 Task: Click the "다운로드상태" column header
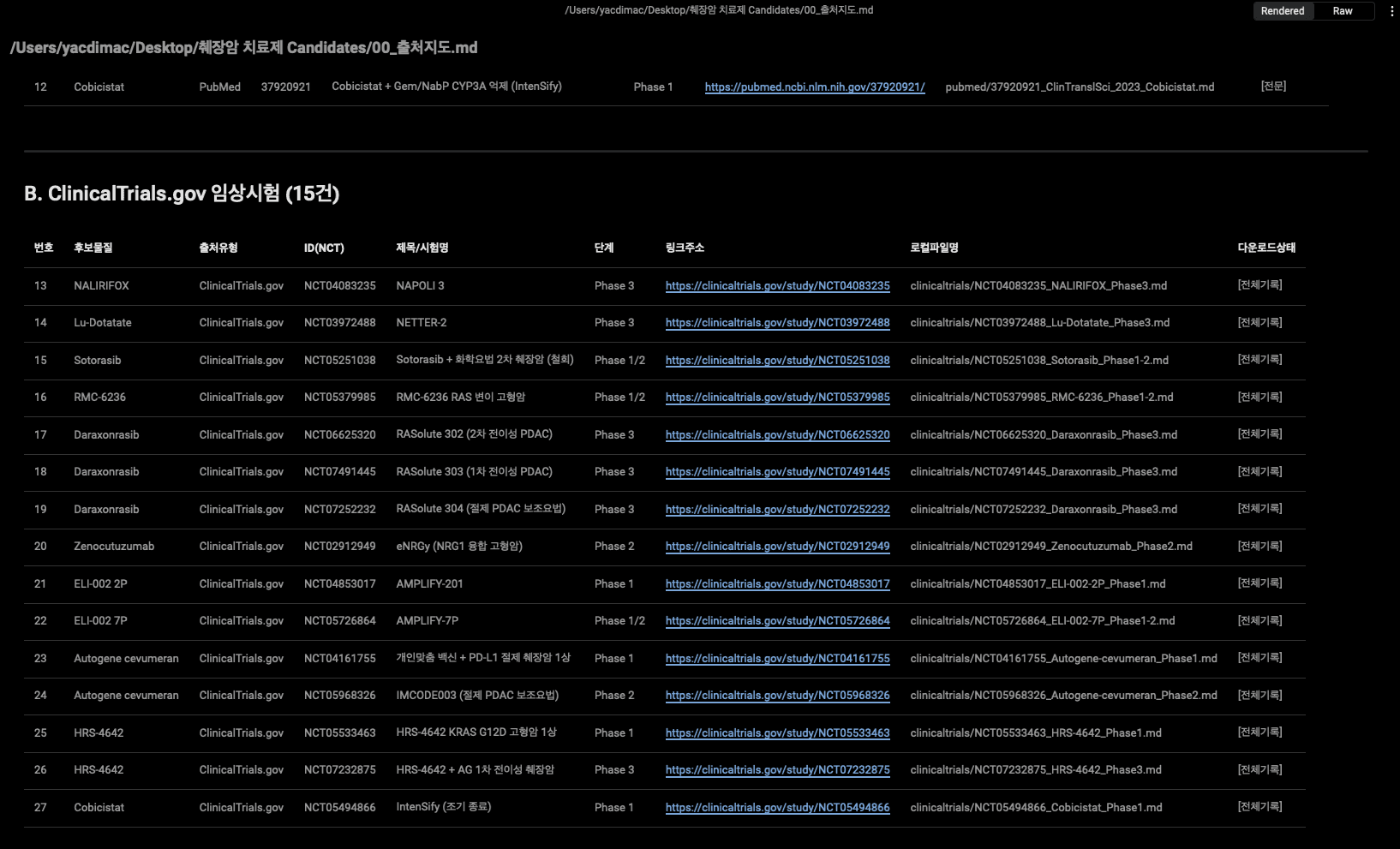1267,248
